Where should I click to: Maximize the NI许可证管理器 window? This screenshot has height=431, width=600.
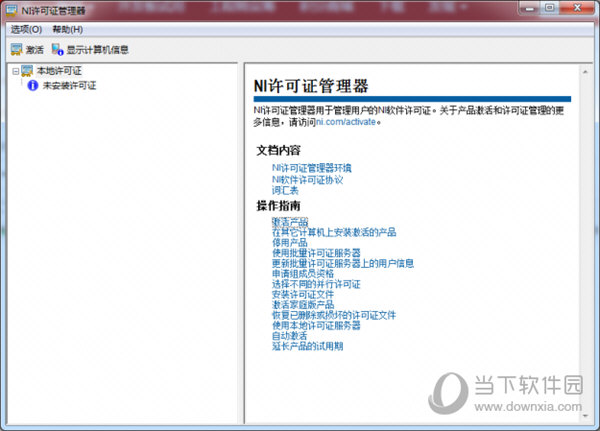pyautogui.click(x=549, y=8)
